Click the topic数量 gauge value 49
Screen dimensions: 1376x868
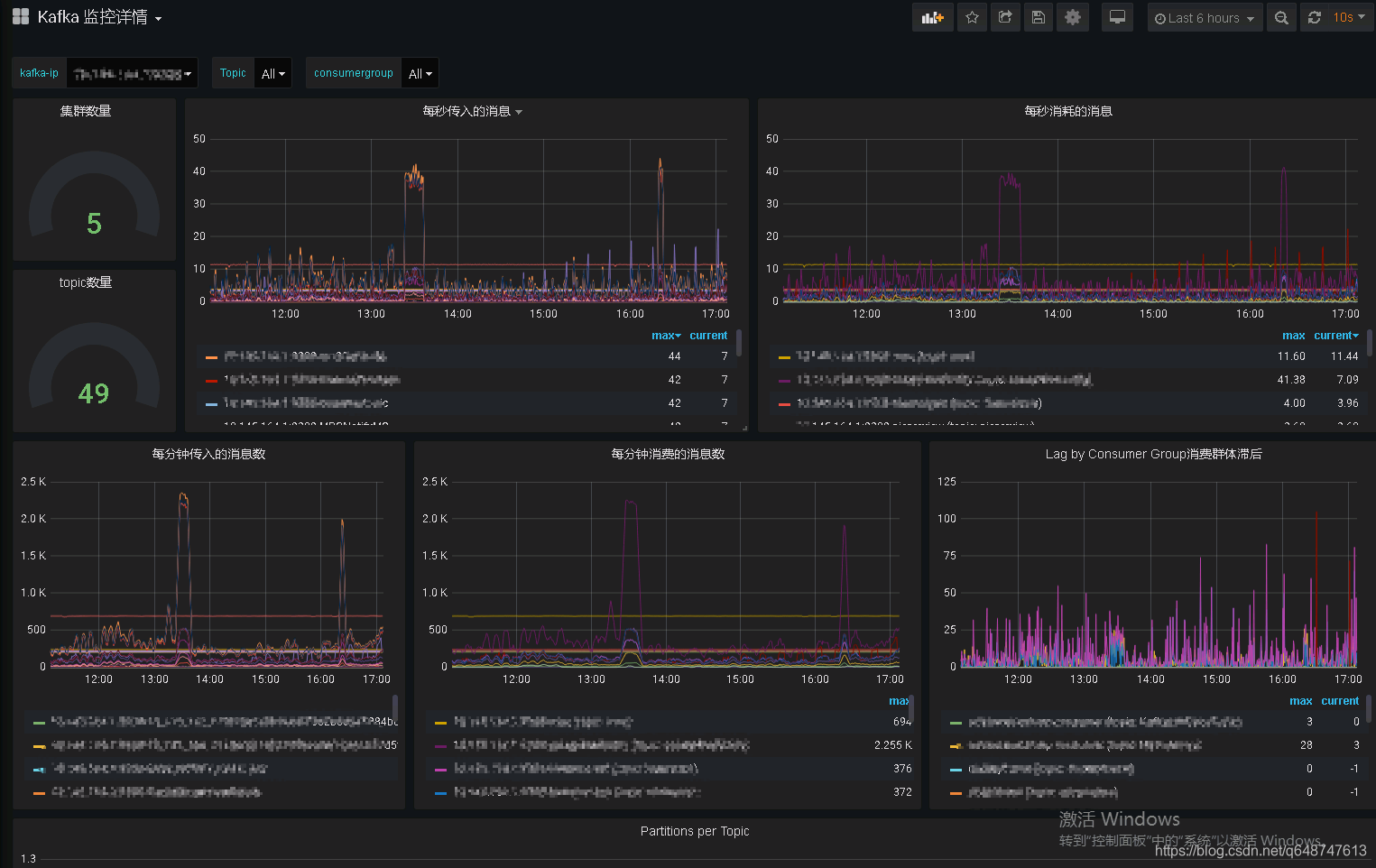pyautogui.click(x=94, y=393)
